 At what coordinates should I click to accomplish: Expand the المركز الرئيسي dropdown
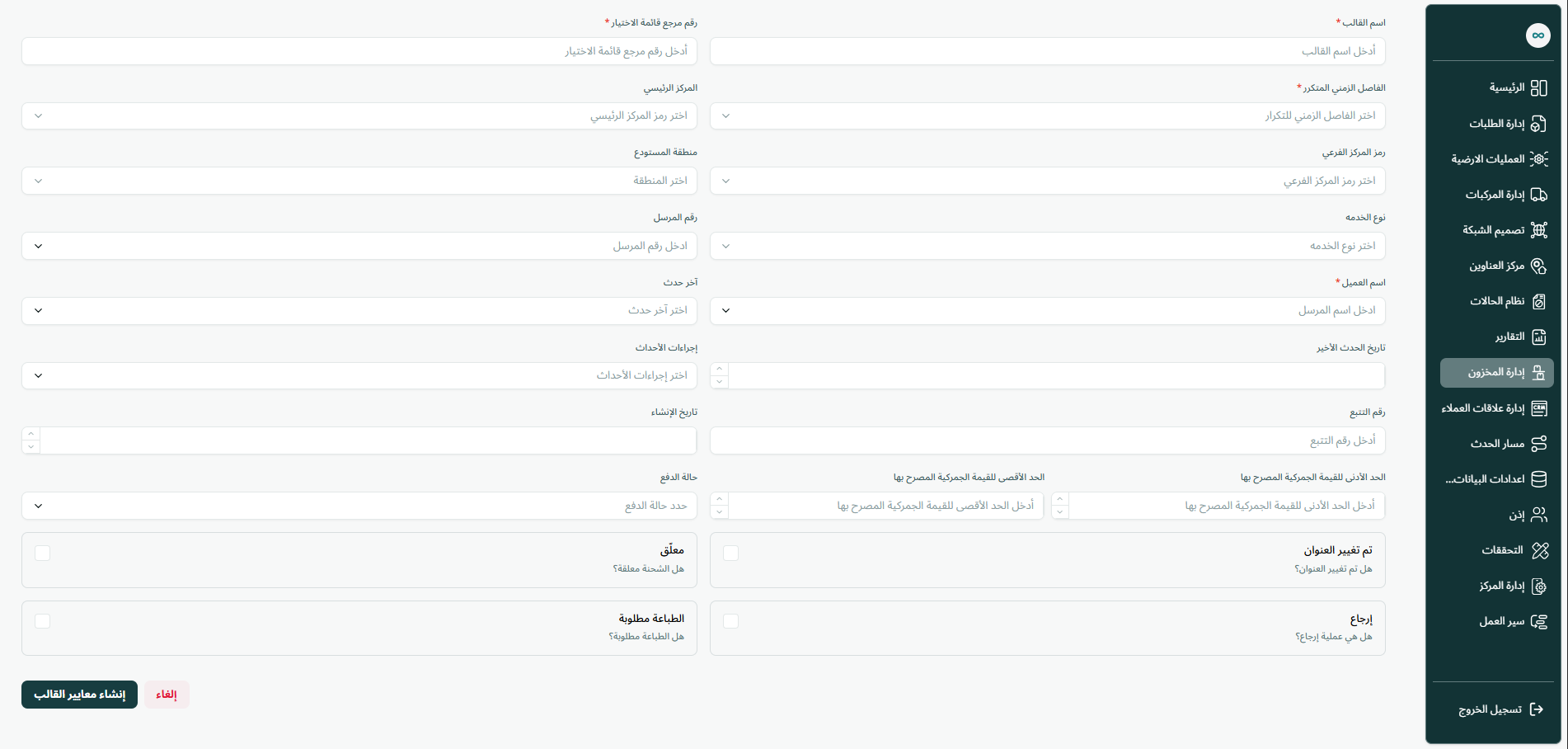click(359, 115)
